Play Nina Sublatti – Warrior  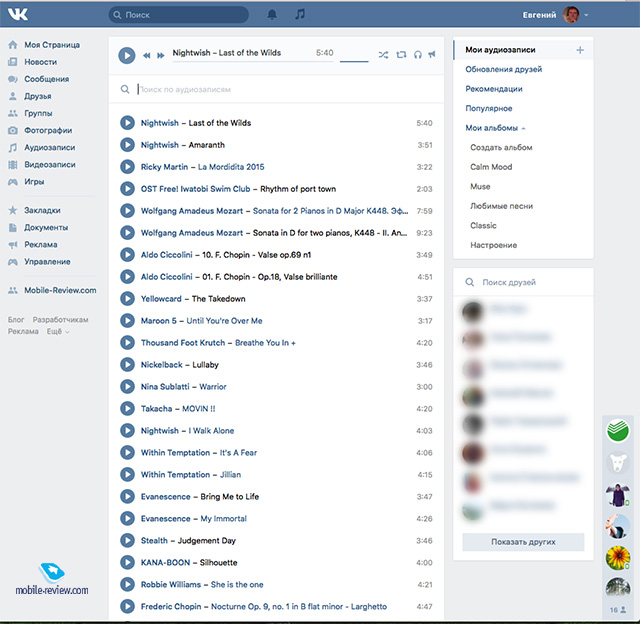click(127, 386)
